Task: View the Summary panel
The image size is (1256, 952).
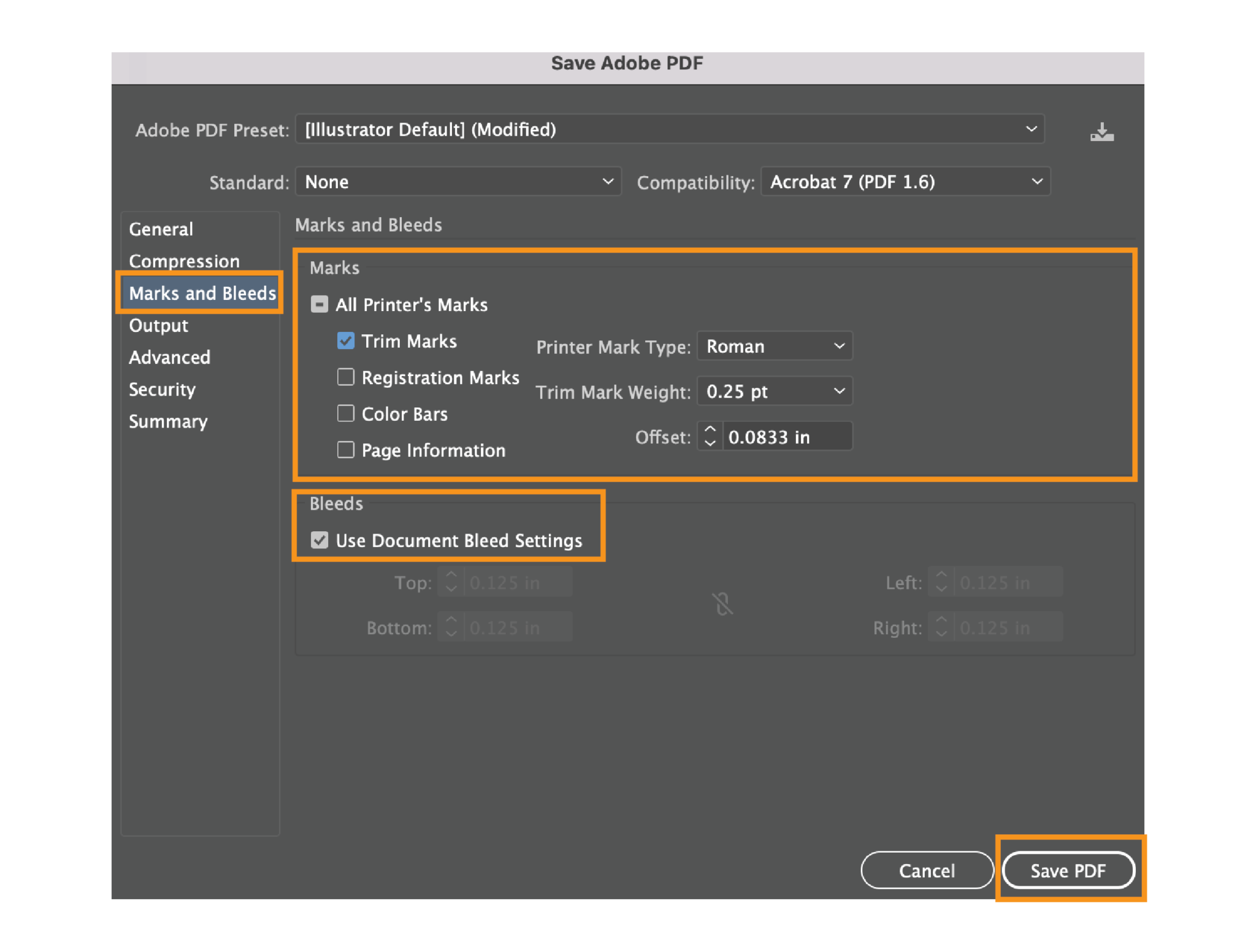Action: pyautogui.click(x=168, y=421)
